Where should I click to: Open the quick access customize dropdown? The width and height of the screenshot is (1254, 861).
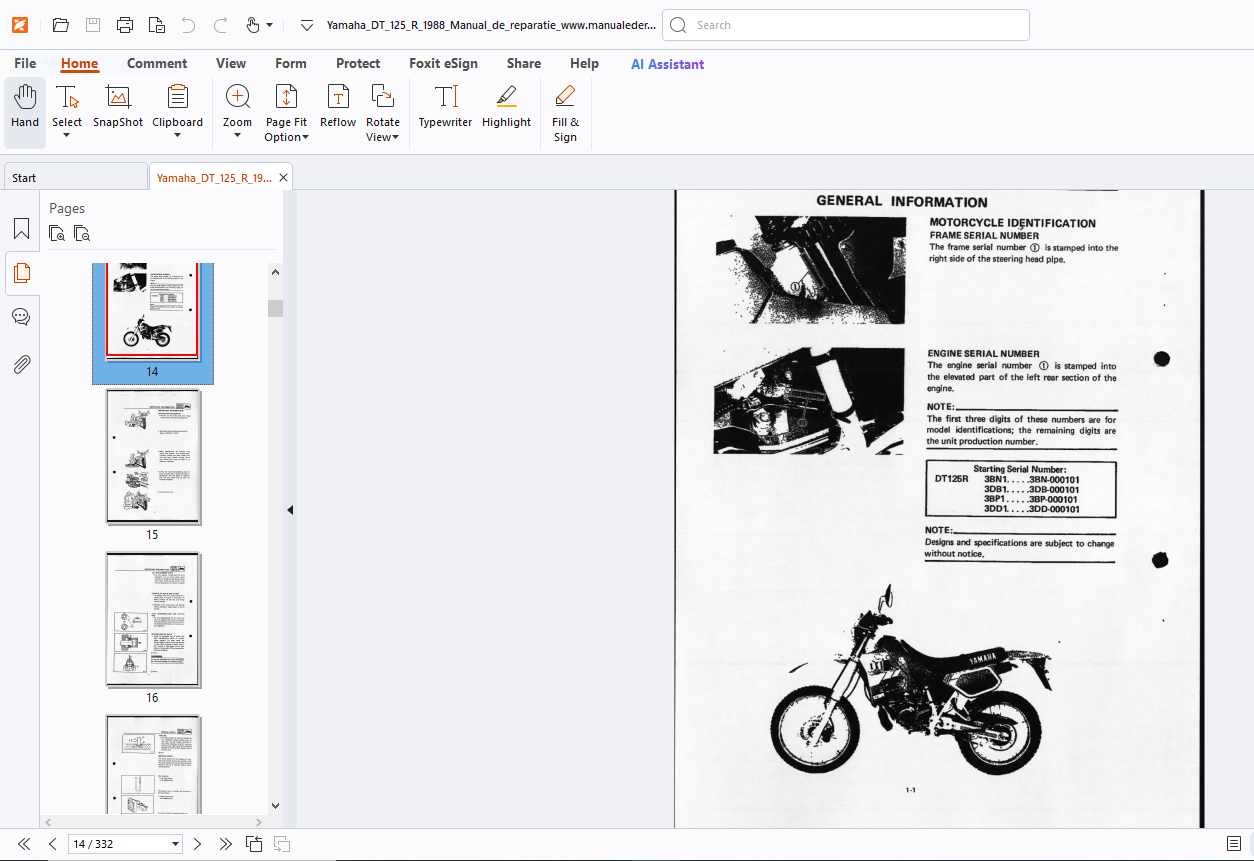307,25
